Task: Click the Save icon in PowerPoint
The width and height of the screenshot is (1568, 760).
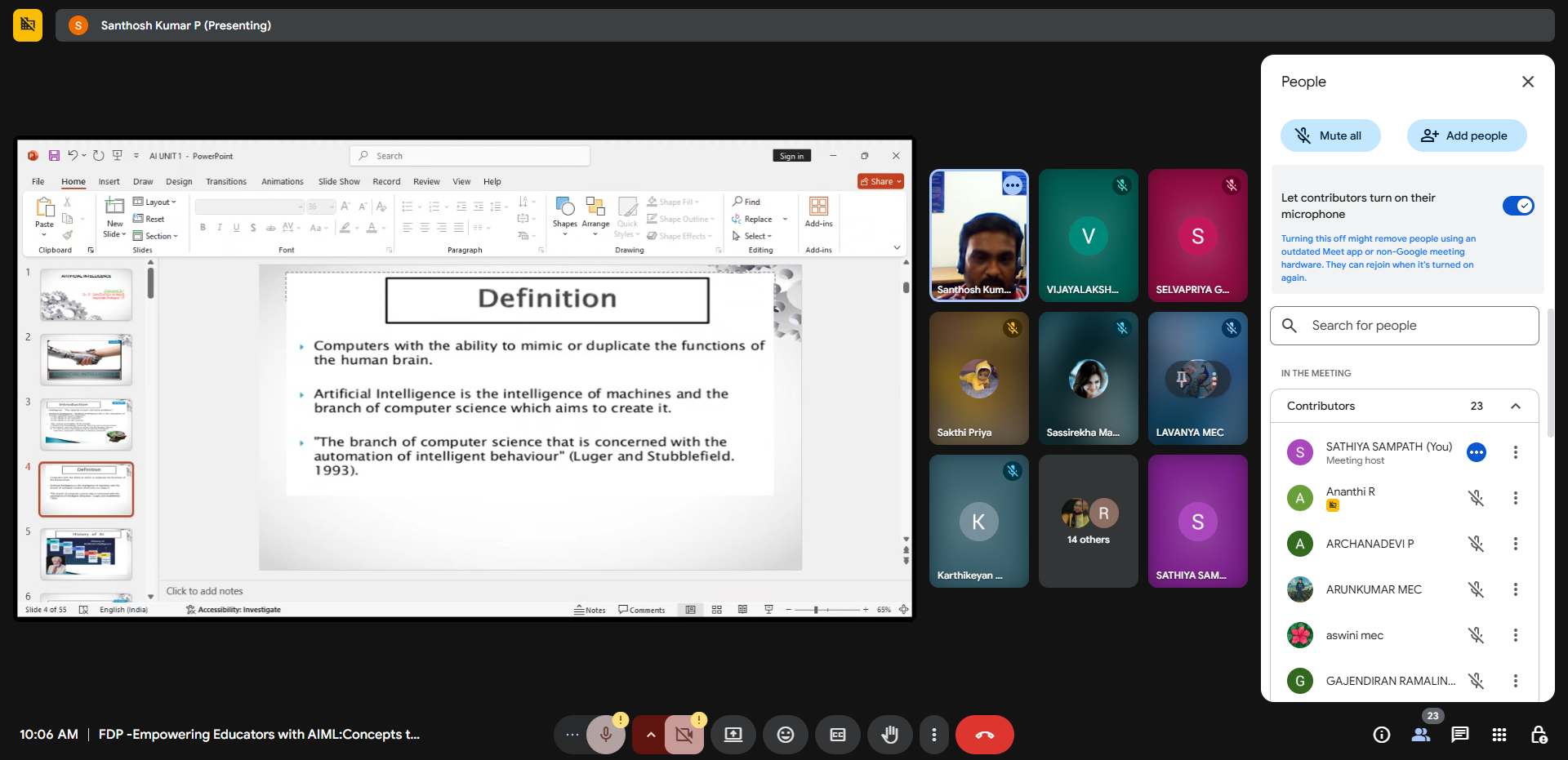Action: click(x=54, y=155)
